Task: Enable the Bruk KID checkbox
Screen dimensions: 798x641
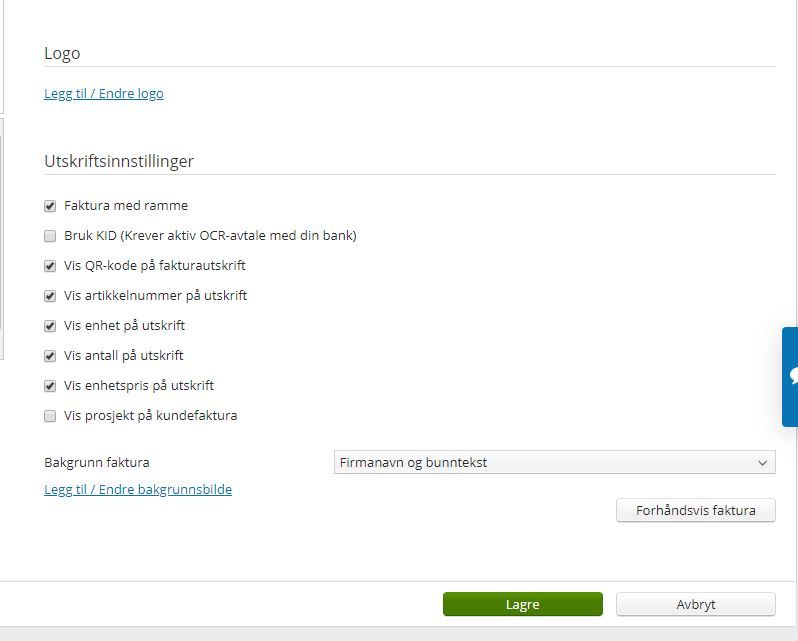Action: pos(50,236)
